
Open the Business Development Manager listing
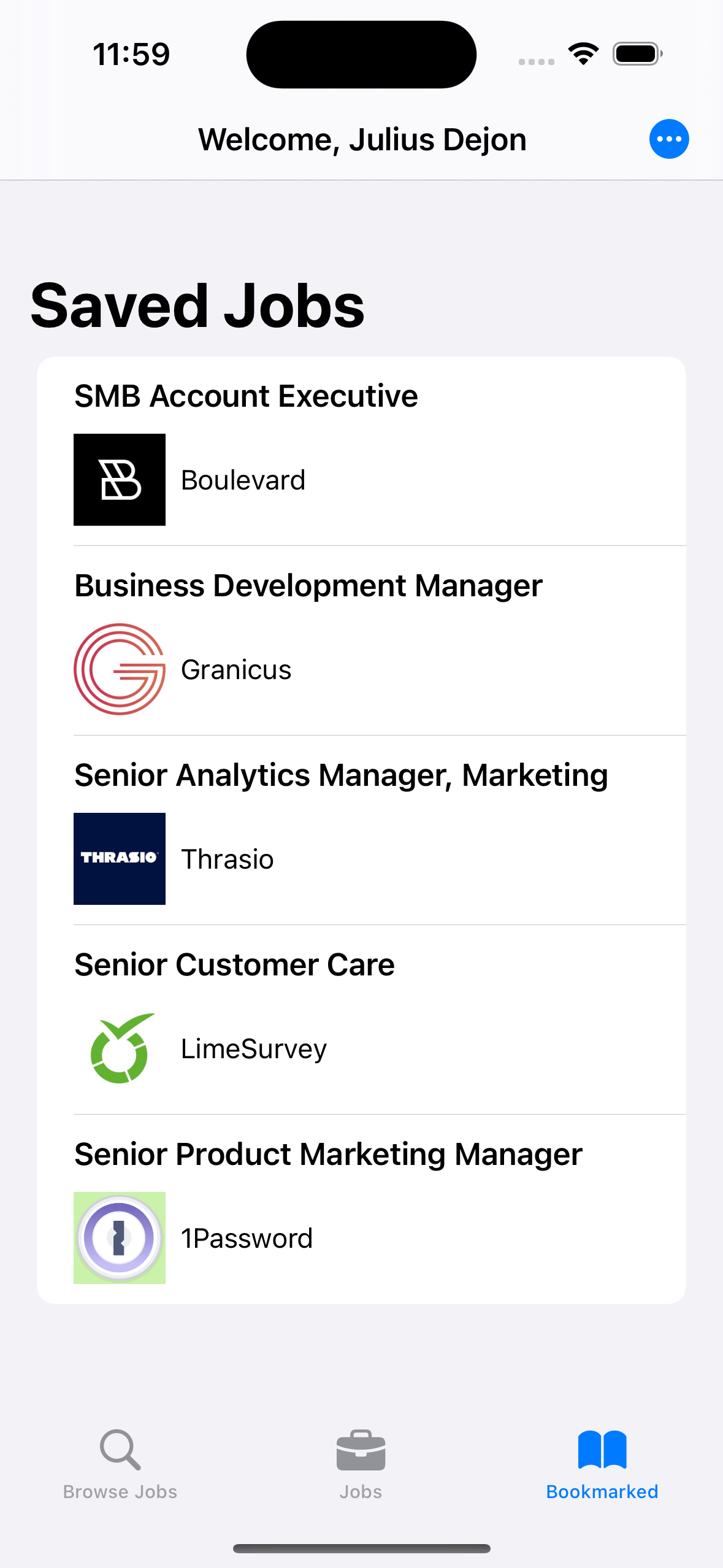(x=308, y=586)
